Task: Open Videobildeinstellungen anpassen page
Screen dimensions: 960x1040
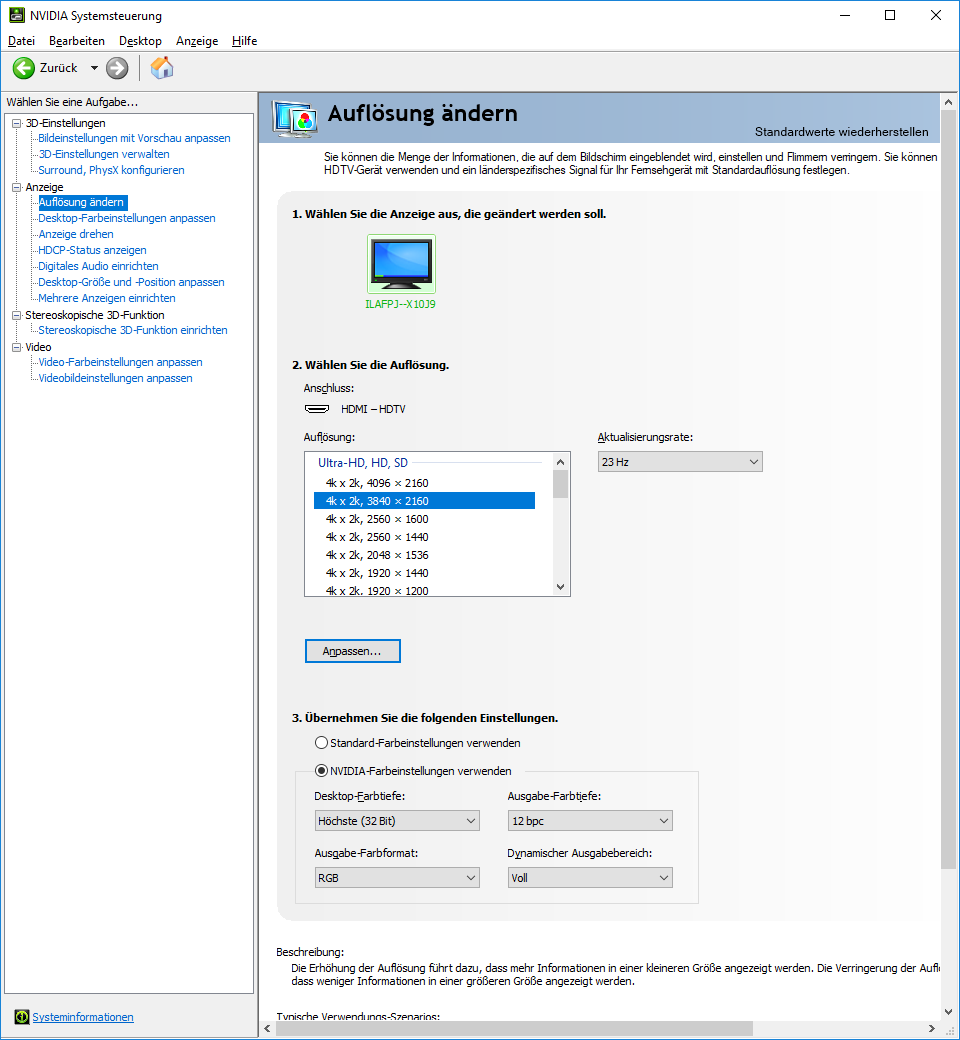Action: click(115, 378)
